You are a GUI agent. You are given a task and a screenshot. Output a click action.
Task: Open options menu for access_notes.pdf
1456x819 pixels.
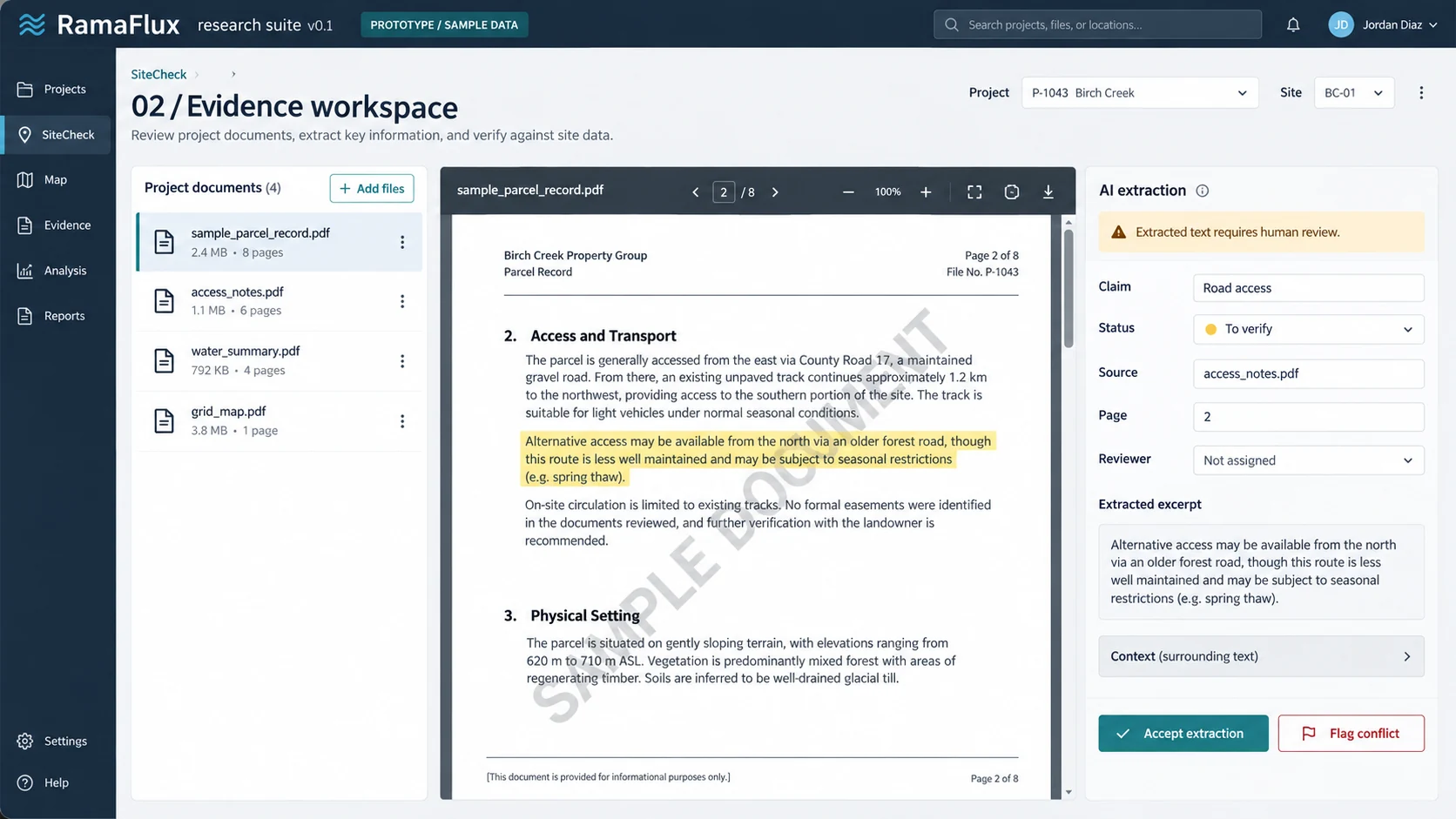(x=402, y=301)
